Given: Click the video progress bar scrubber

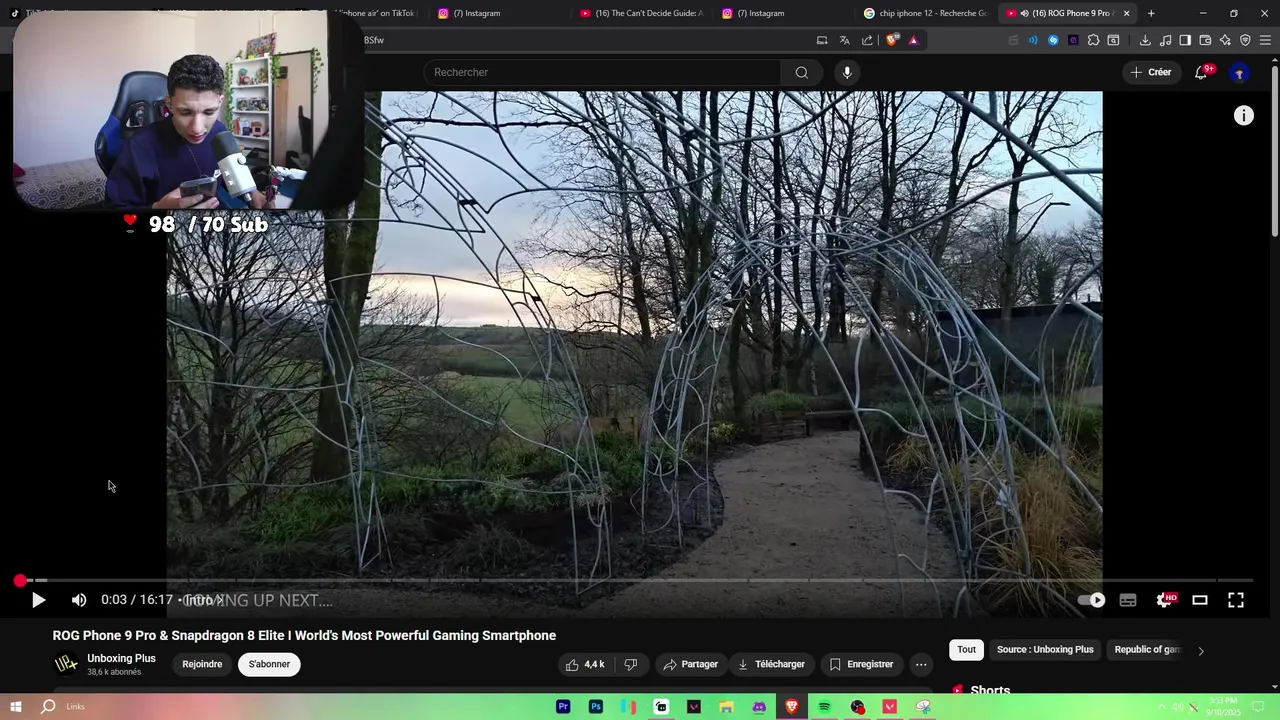Looking at the screenshot, I should 20,580.
